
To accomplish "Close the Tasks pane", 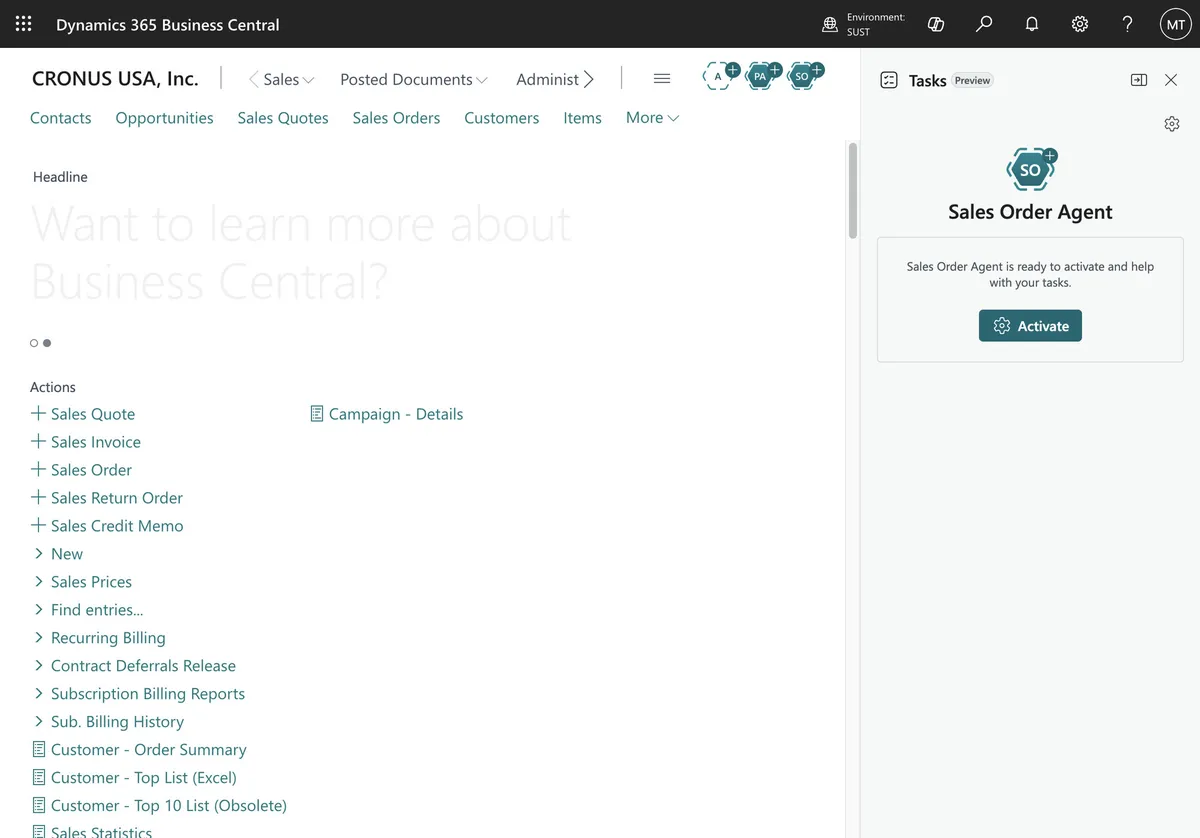I will pos(1171,80).
